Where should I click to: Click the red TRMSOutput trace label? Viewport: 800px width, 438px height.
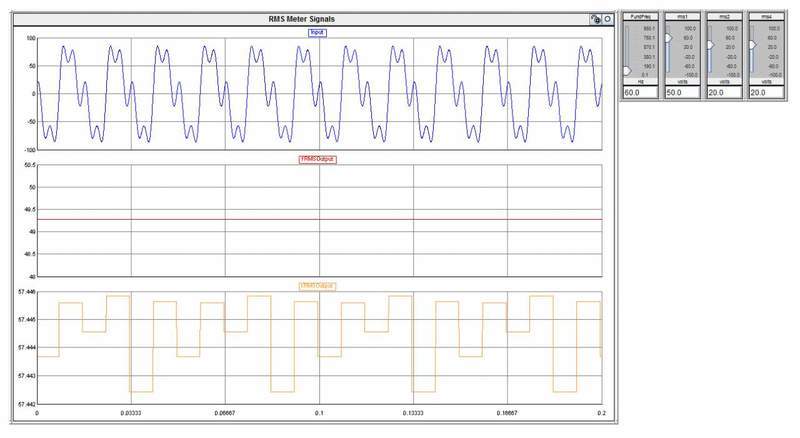(x=319, y=158)
